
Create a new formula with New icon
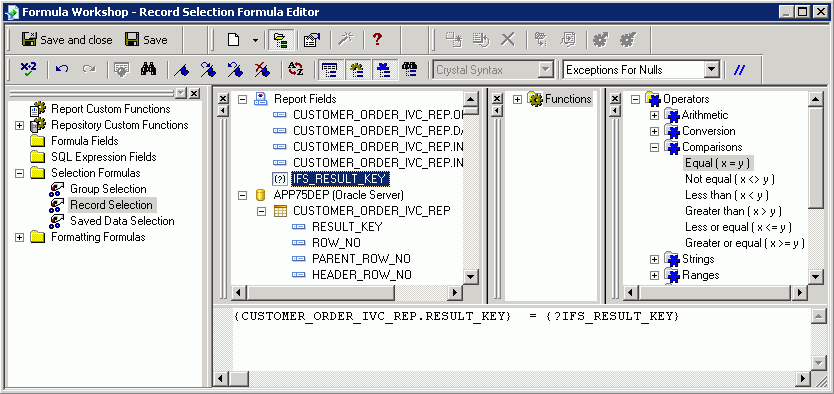233,40
